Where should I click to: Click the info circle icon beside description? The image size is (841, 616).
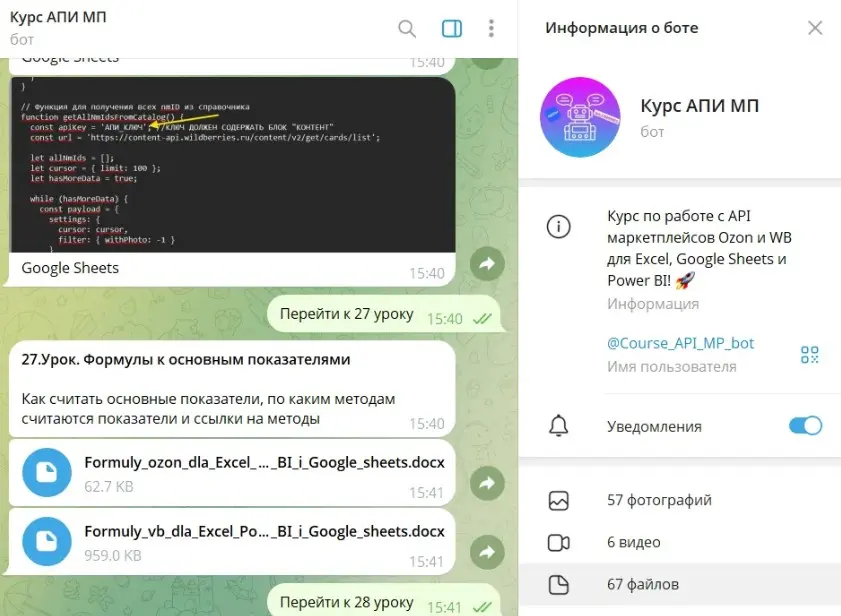[x=558, y=226]
